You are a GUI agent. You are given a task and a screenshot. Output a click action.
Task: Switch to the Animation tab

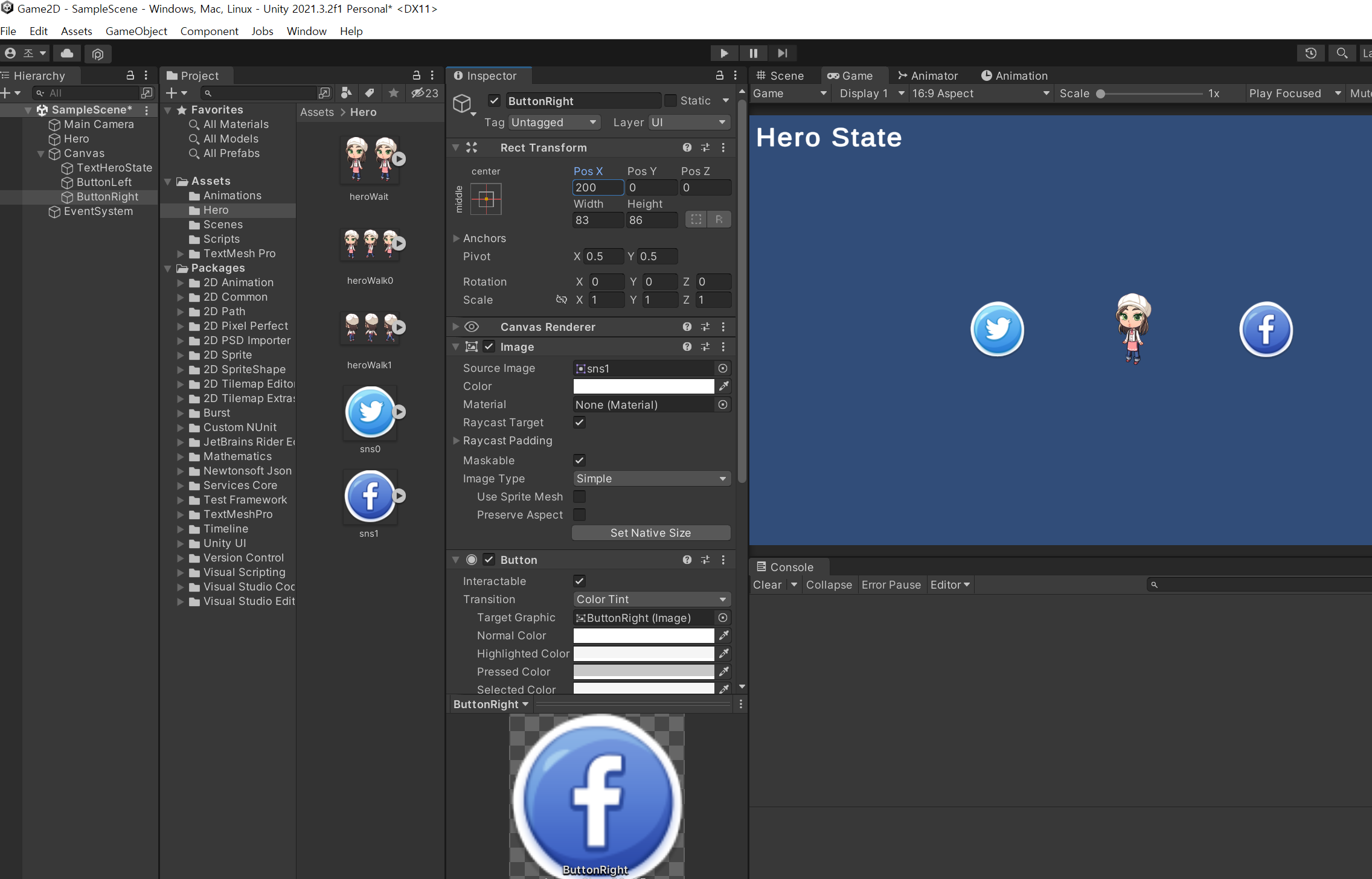tap(1015, 75)
